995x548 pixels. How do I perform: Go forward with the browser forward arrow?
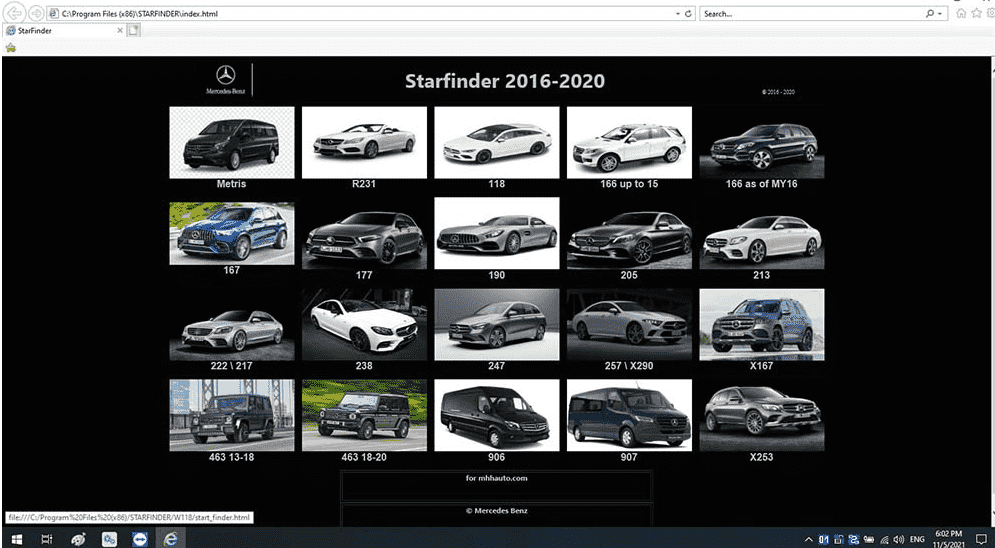tap(36, 13)
